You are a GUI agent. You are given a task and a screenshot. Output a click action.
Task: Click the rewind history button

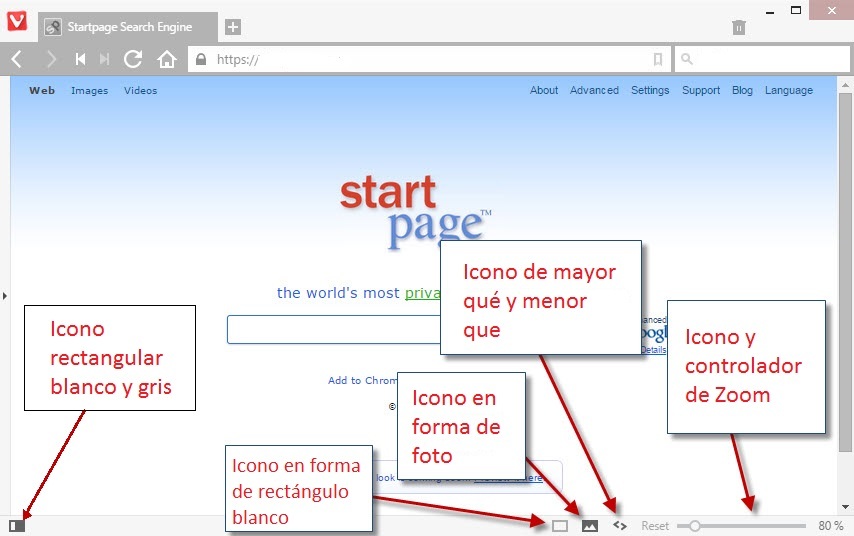(80, 59)
